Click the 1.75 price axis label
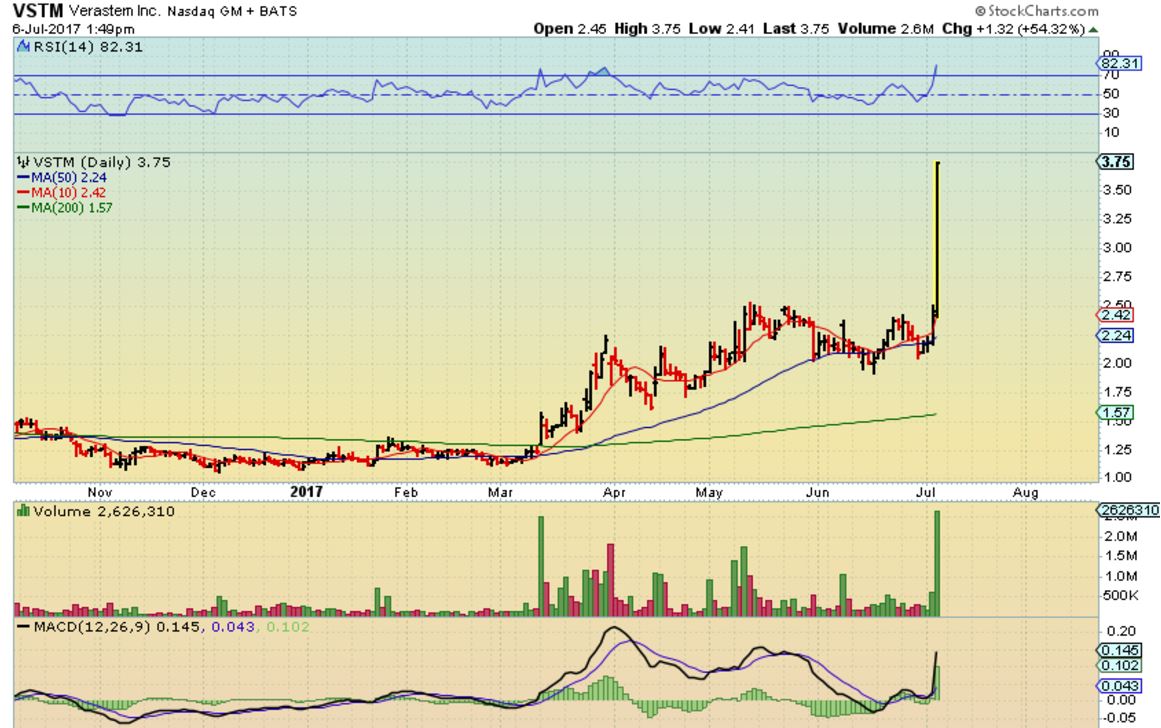Screen dimensions: 1161x728 1117,393
